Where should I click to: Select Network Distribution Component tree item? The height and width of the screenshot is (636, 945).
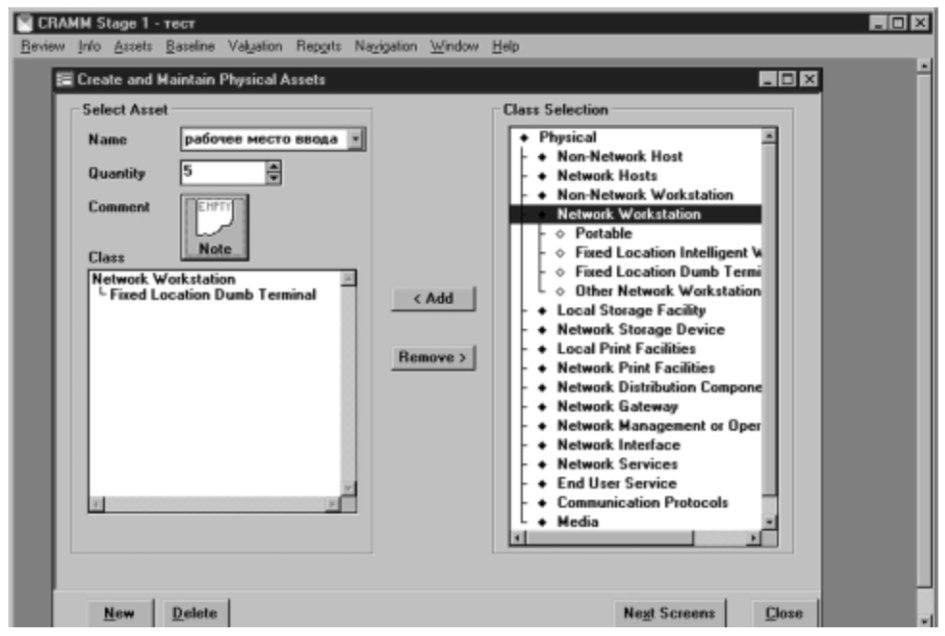[x=659, y=388]
